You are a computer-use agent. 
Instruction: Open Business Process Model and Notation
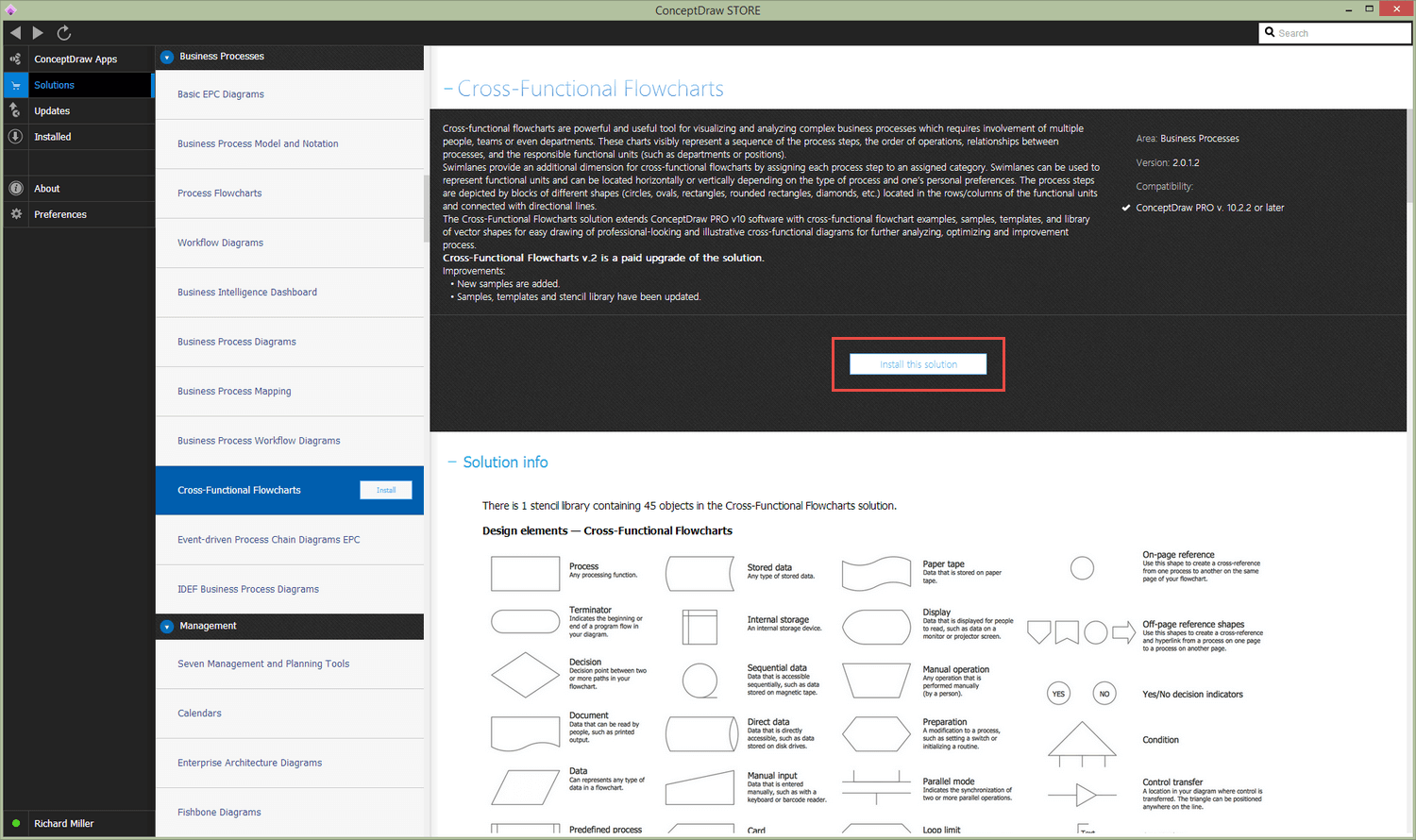click(x=290, y=144)
